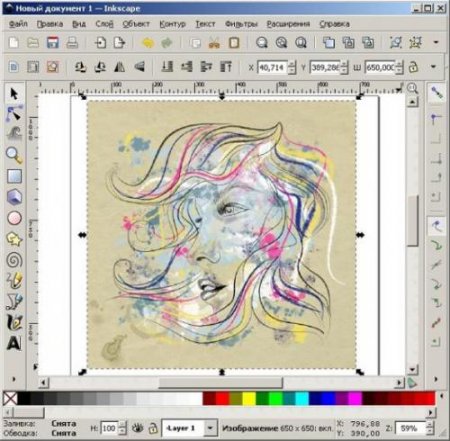
Task: Open the Объект menu
Action: (x=136, y=24)
